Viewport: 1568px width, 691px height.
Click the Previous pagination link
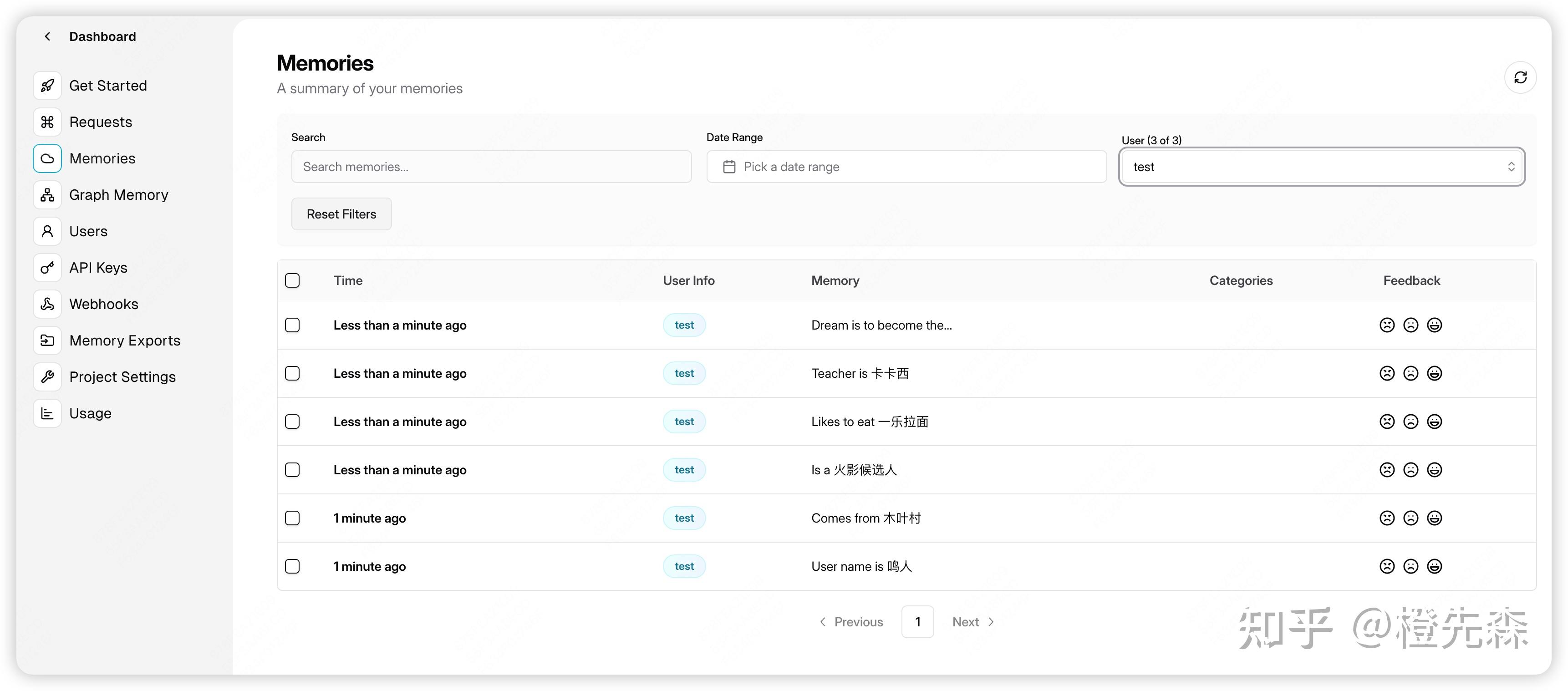(x=851, y=622)
